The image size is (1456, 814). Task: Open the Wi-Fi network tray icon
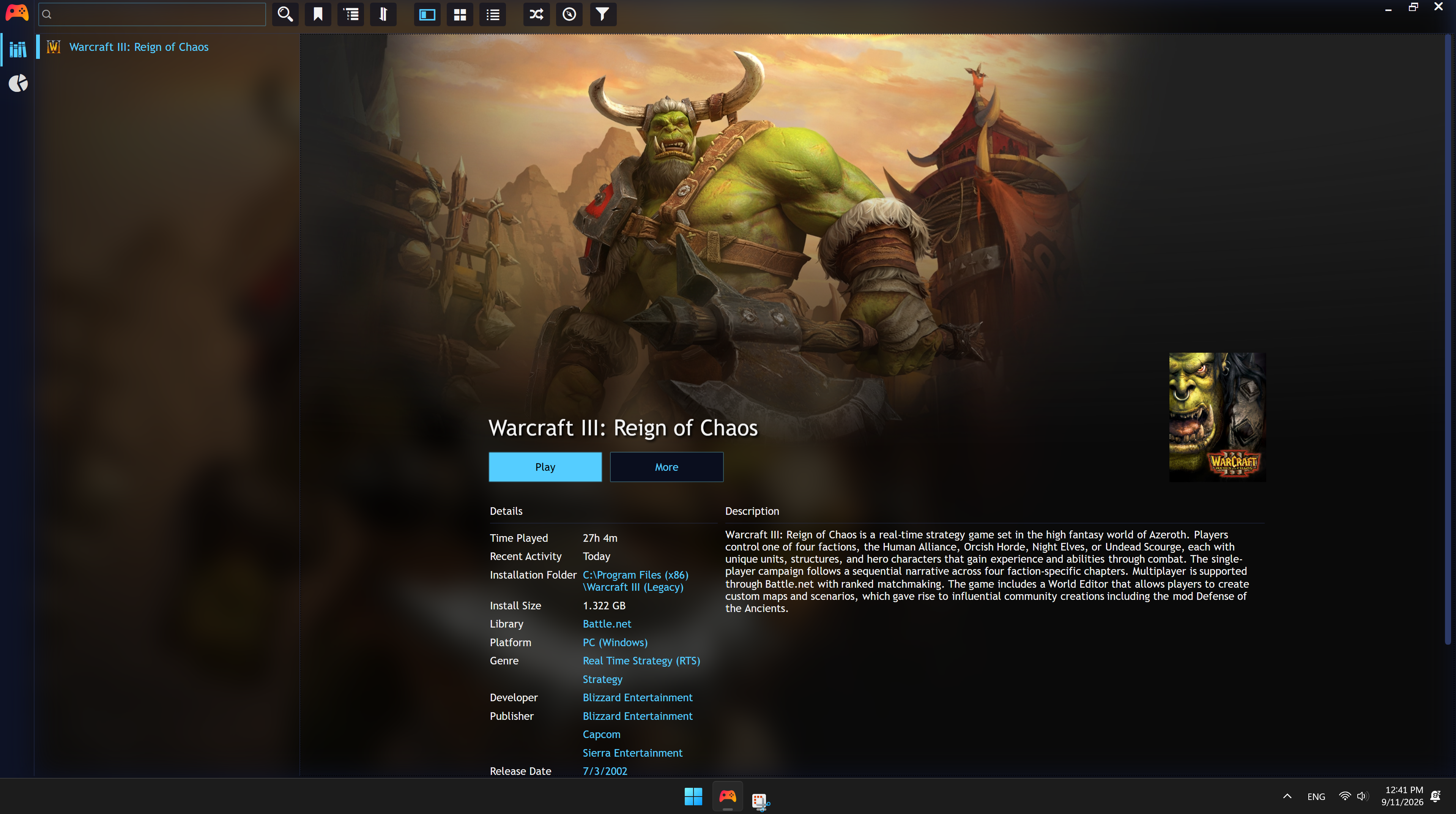click(1345, 797)
